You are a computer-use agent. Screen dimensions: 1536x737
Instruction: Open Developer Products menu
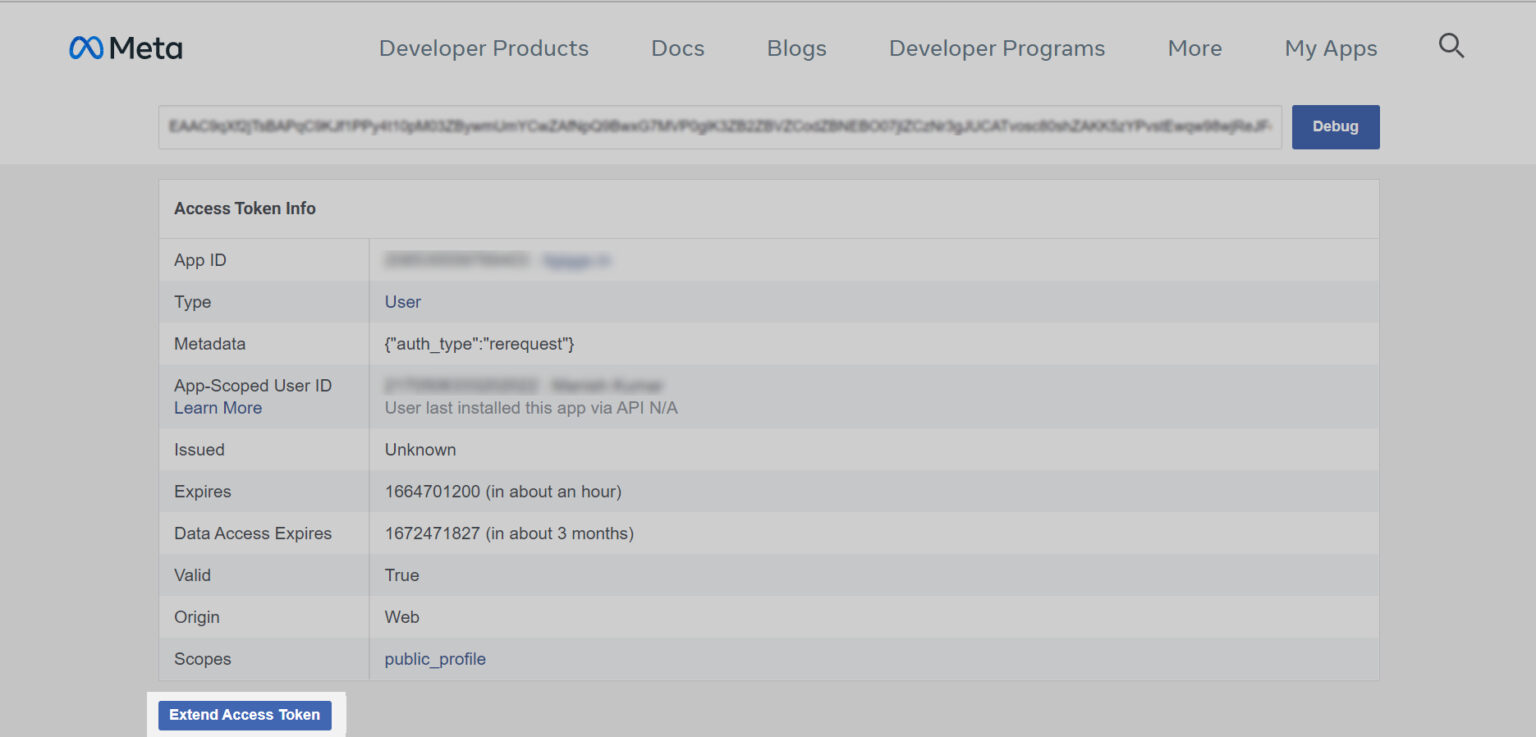pyautogui.click(x=484, y=48)
